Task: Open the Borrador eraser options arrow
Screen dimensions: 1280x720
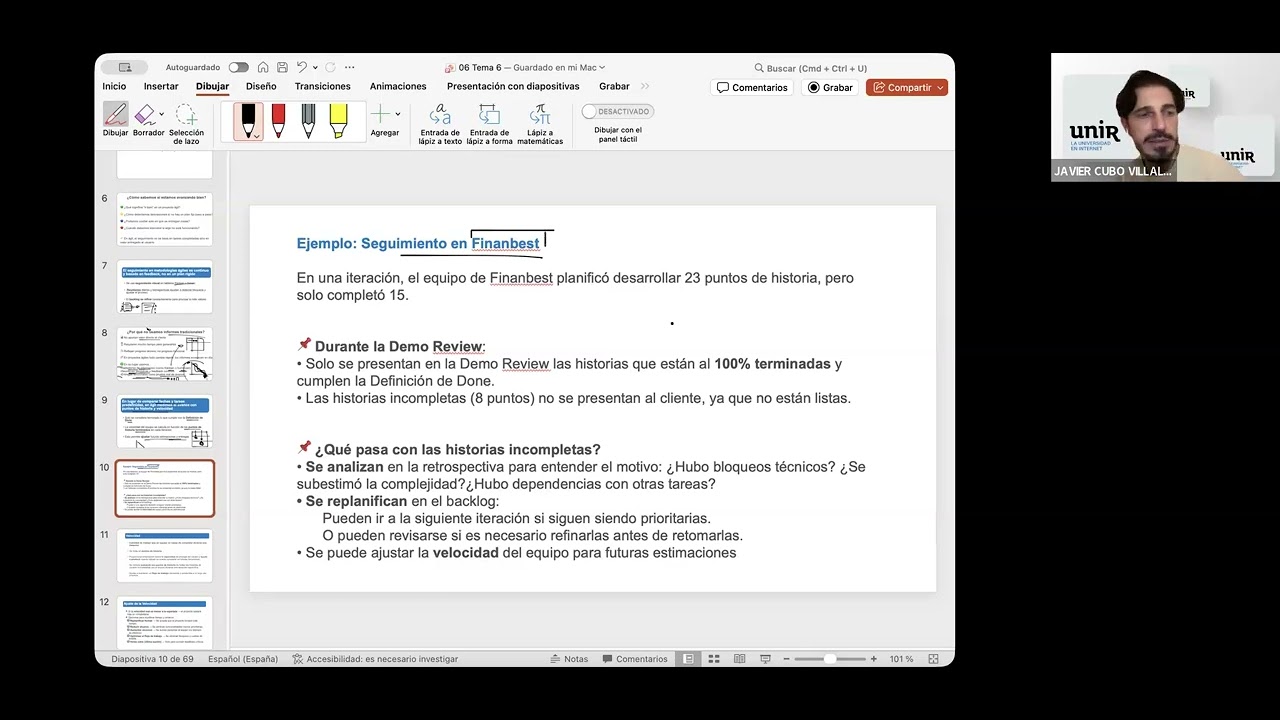Action: (161, 114)
